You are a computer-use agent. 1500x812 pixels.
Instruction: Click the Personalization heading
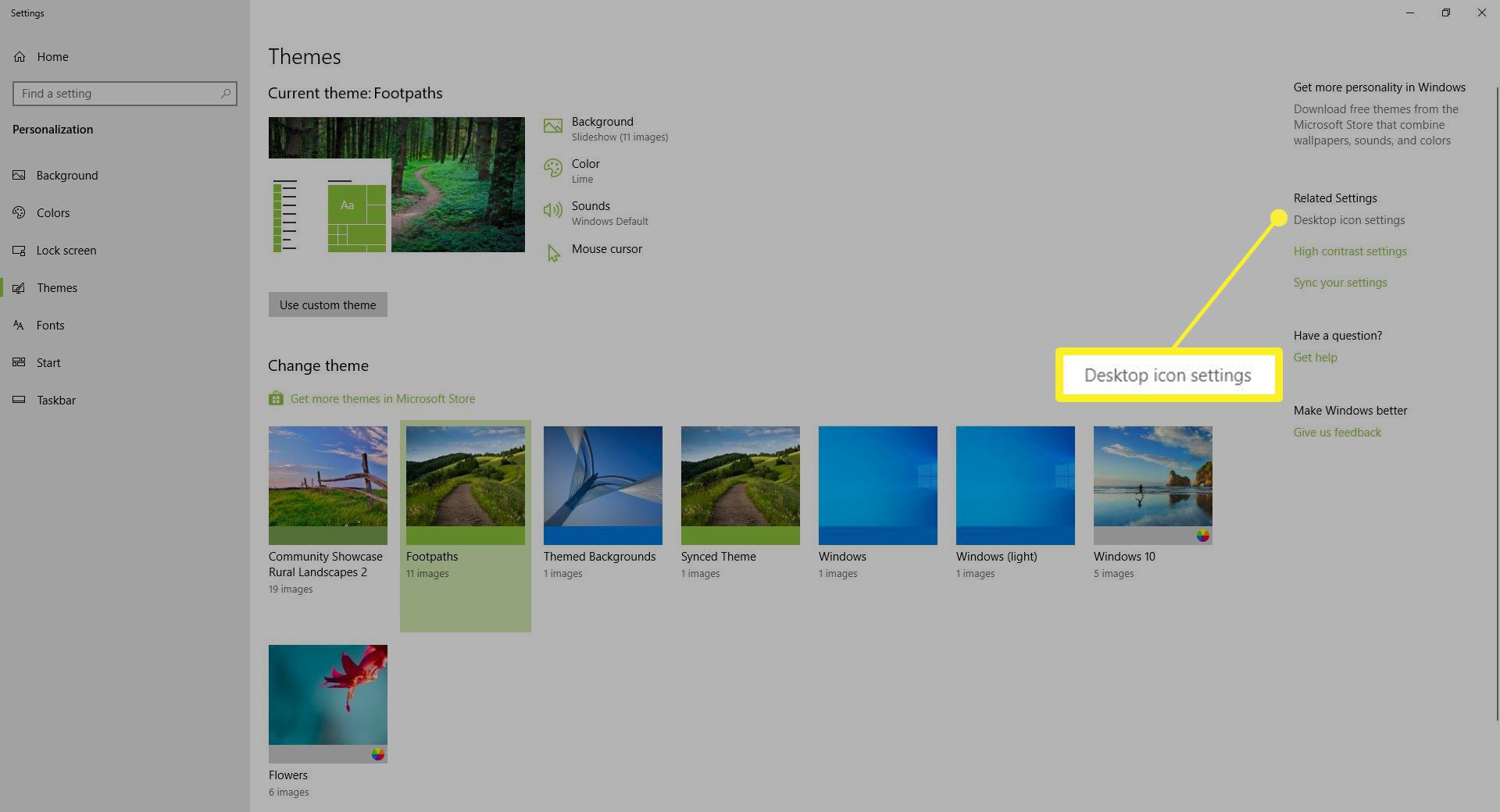(53, 130)
